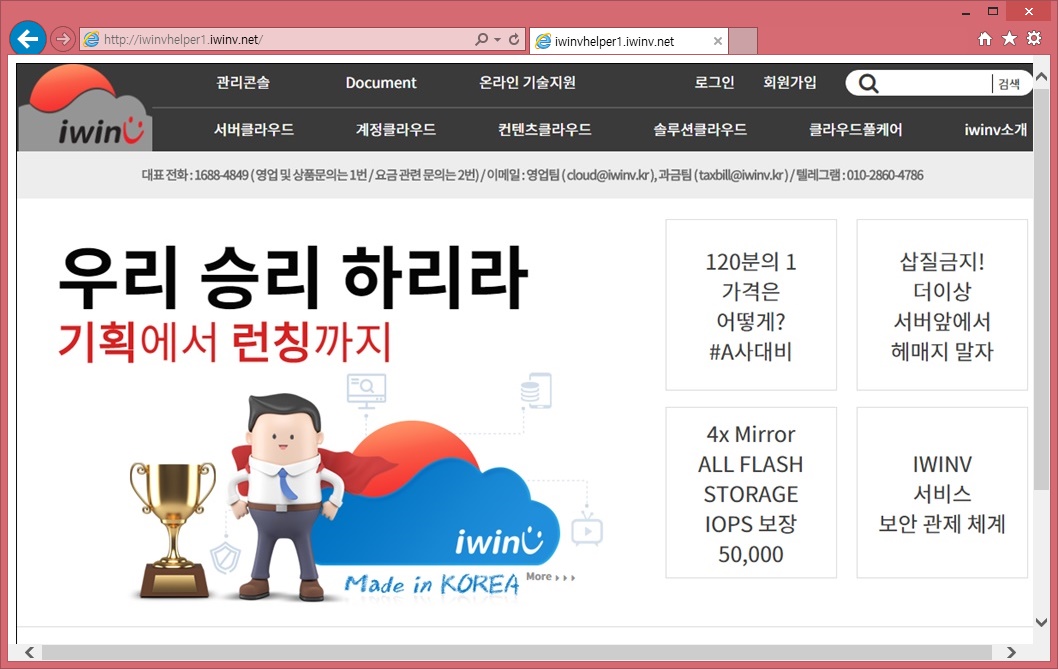
Task: Click the horizontal scrollbar thumb
Action: click(517, 652)
